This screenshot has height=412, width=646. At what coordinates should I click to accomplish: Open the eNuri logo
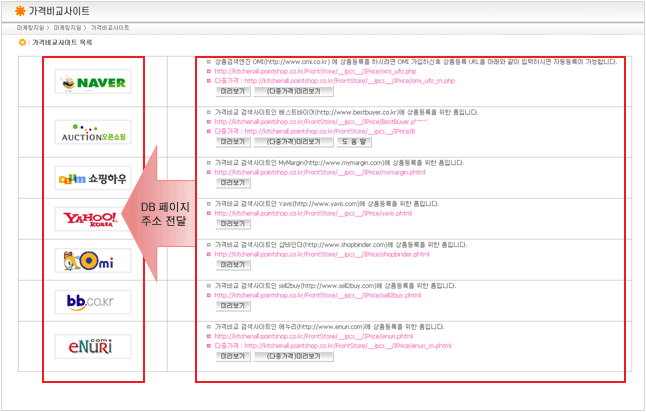pyautogui.click(x=93, y=346)
